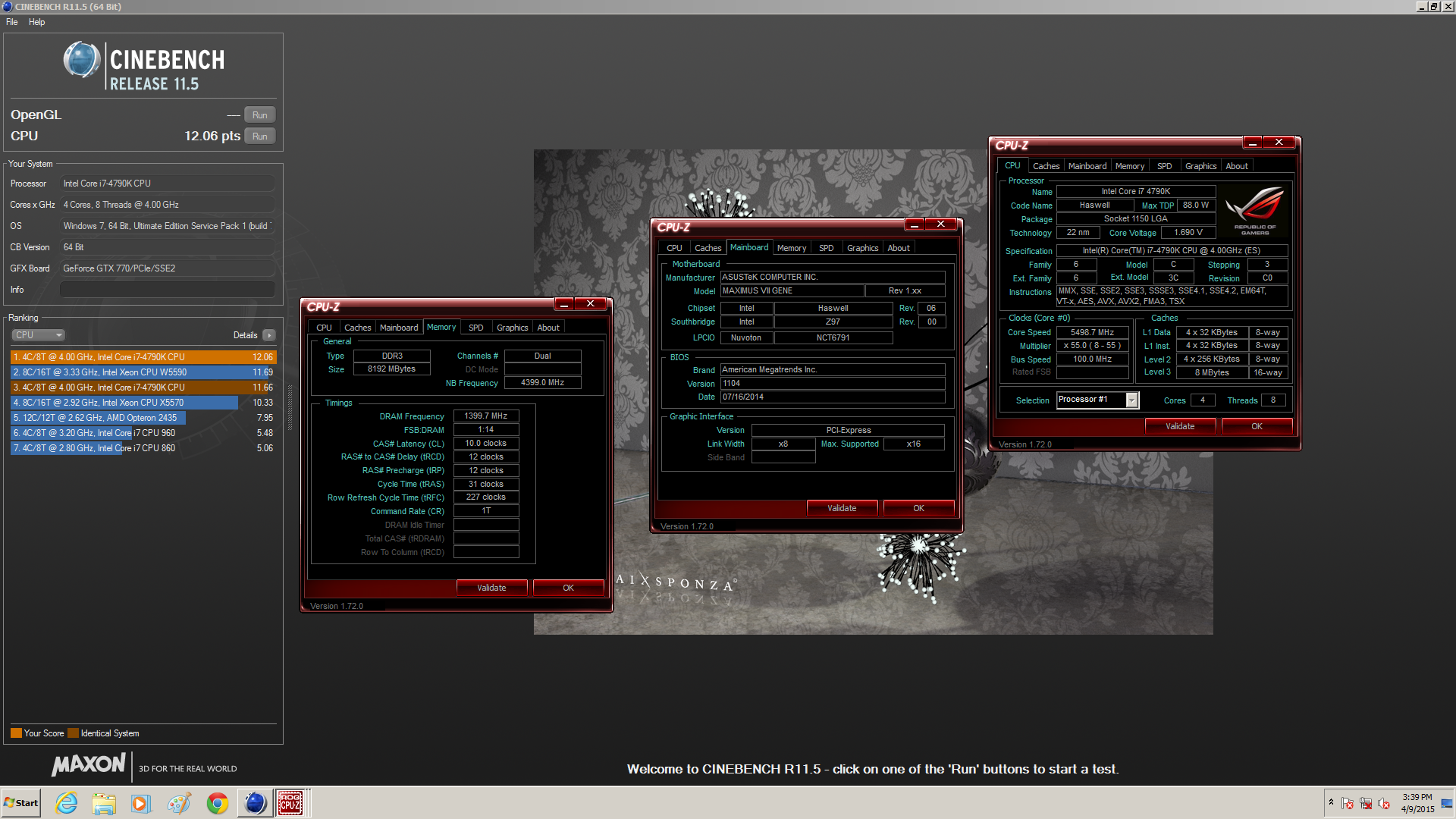Open About tab in processor CPU-Z window

(x=1237, y=167)
